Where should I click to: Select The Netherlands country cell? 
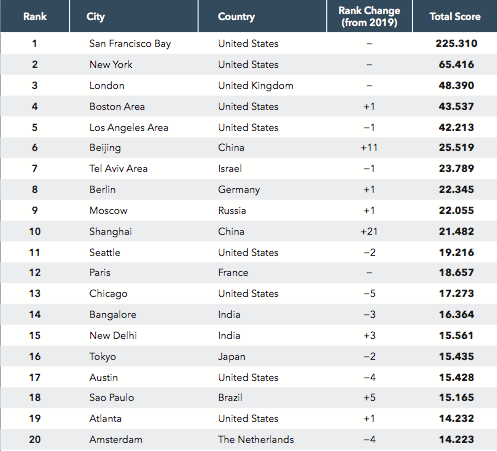click(256, 439)
